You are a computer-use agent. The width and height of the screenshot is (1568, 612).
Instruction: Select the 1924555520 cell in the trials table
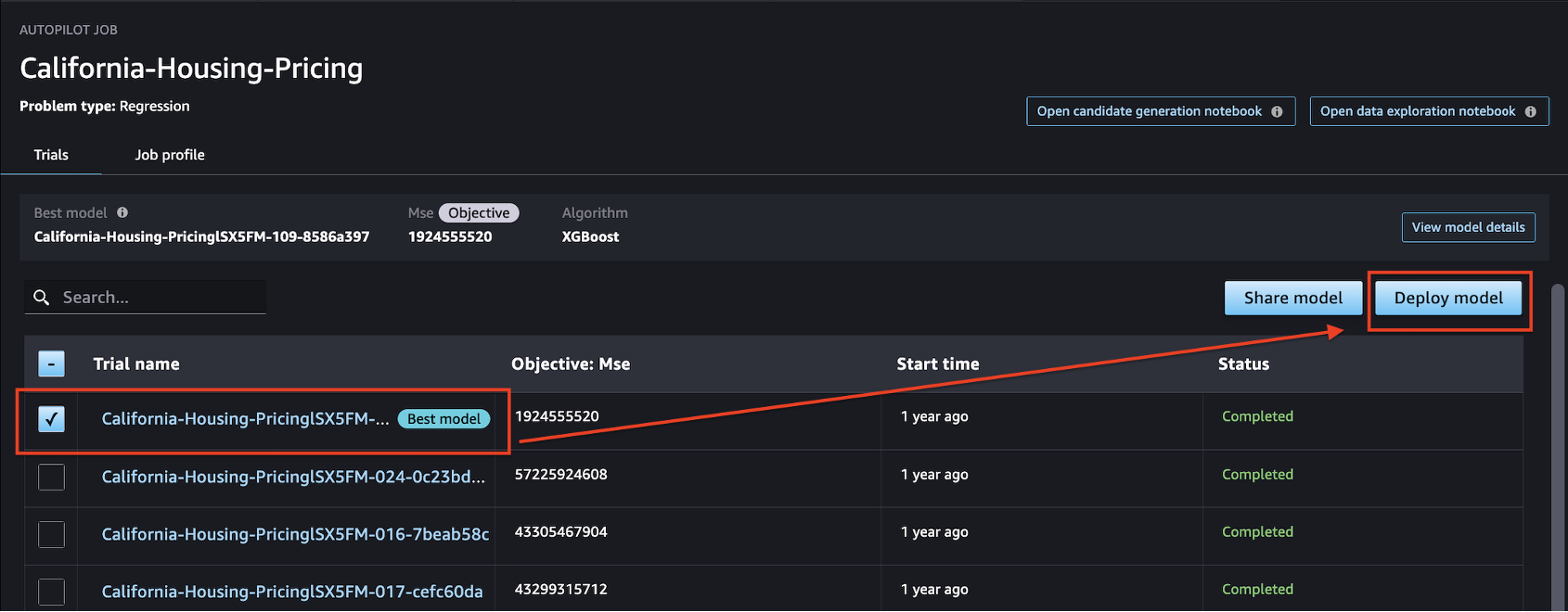click(x=557, y=416)
